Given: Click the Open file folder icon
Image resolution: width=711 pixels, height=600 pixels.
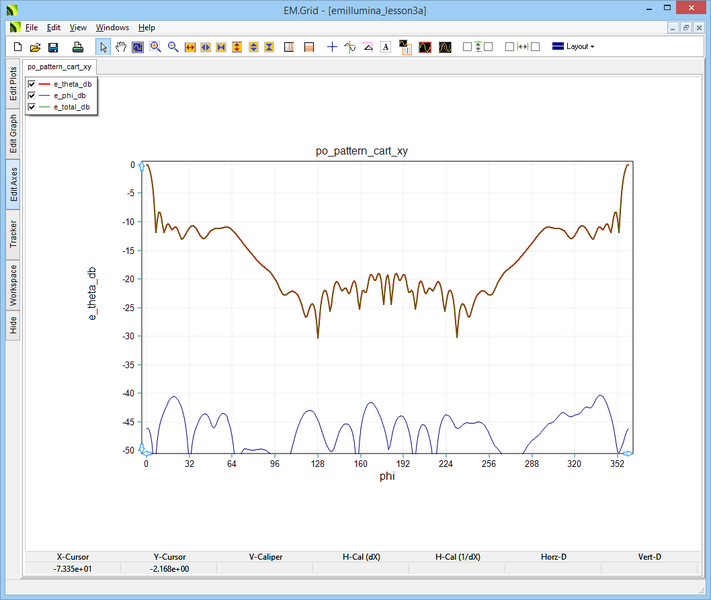Looking at the screenshot, I should tap(35, 47).
